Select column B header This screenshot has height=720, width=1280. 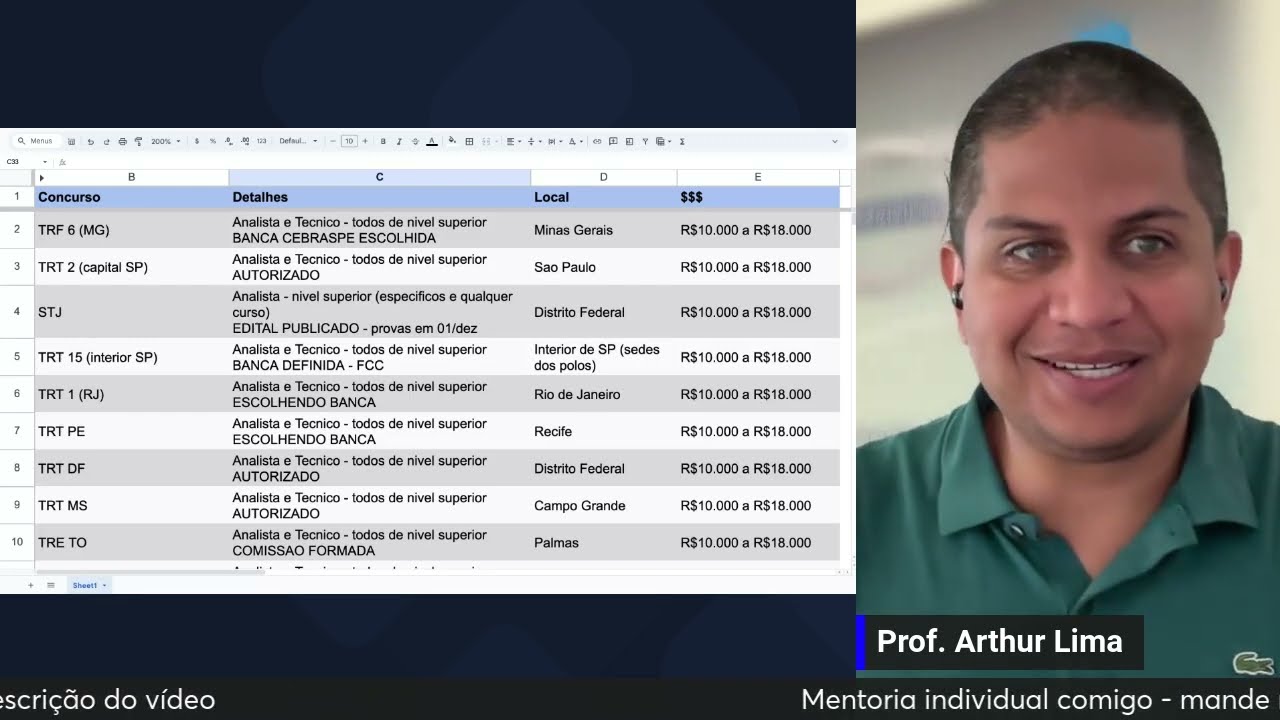131,177
